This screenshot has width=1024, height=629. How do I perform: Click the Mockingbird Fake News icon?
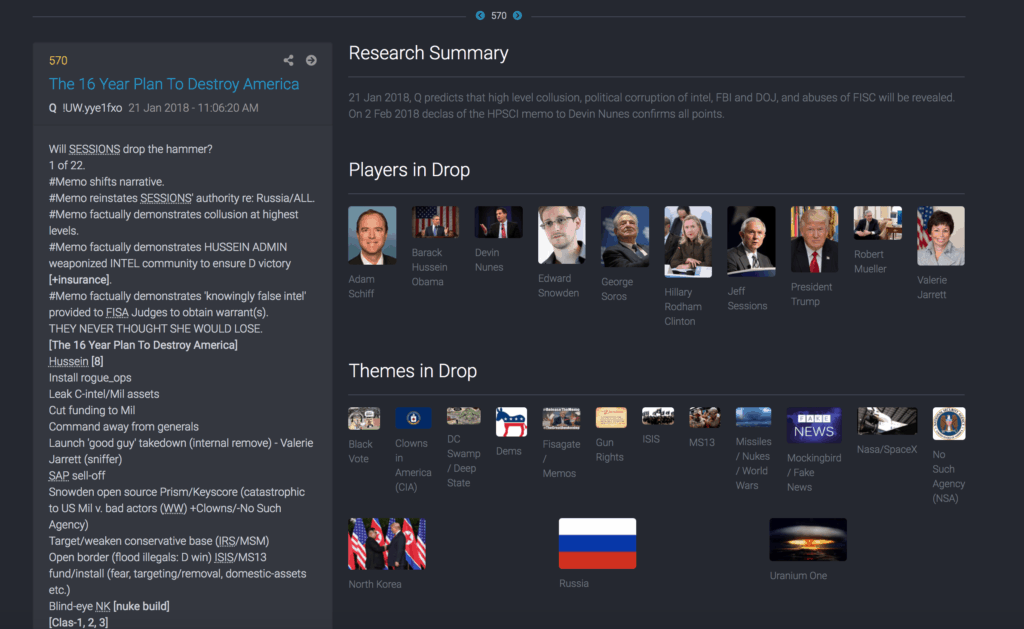[813, 426]
